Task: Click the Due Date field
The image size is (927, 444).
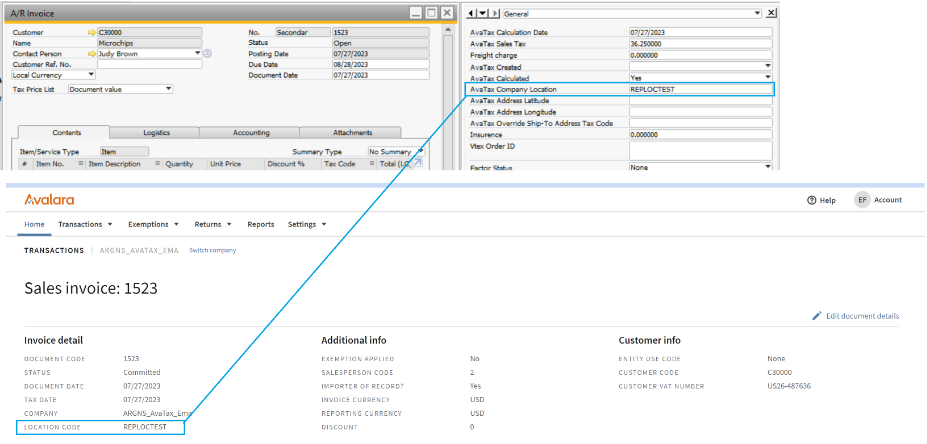Action: tap(381, 64)
